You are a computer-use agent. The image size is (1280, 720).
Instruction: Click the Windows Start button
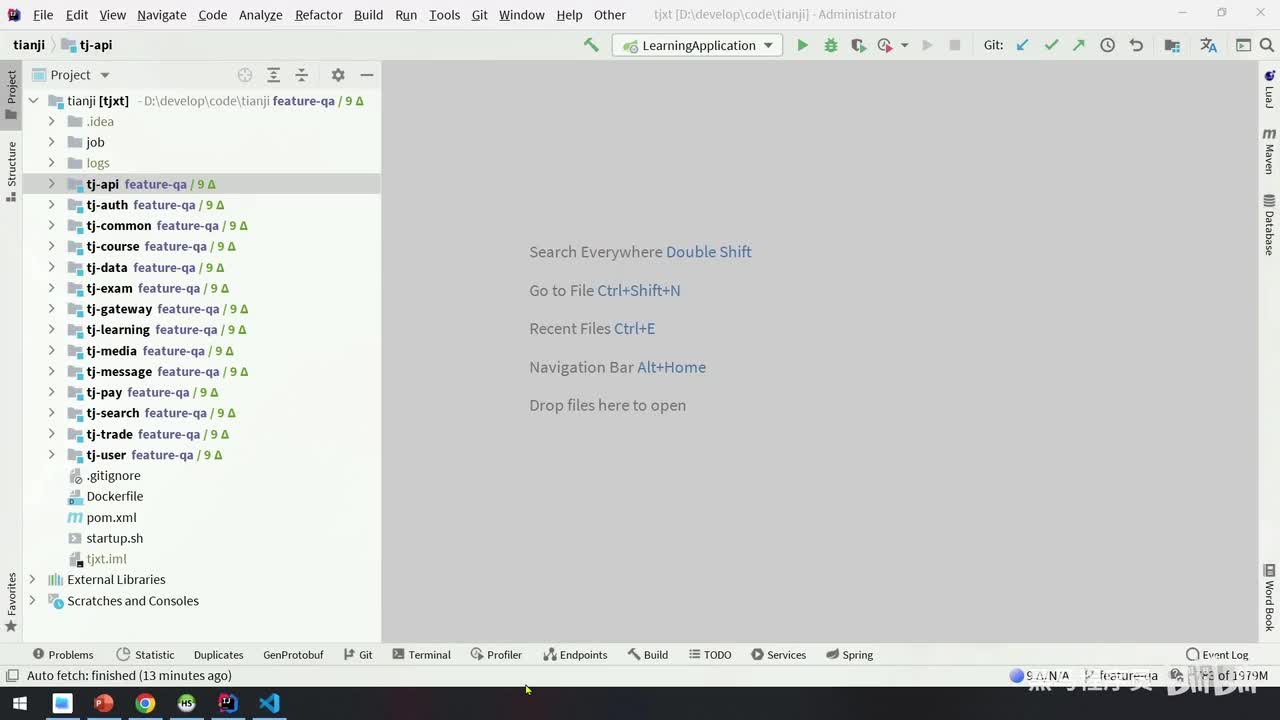tap(19, 703)
